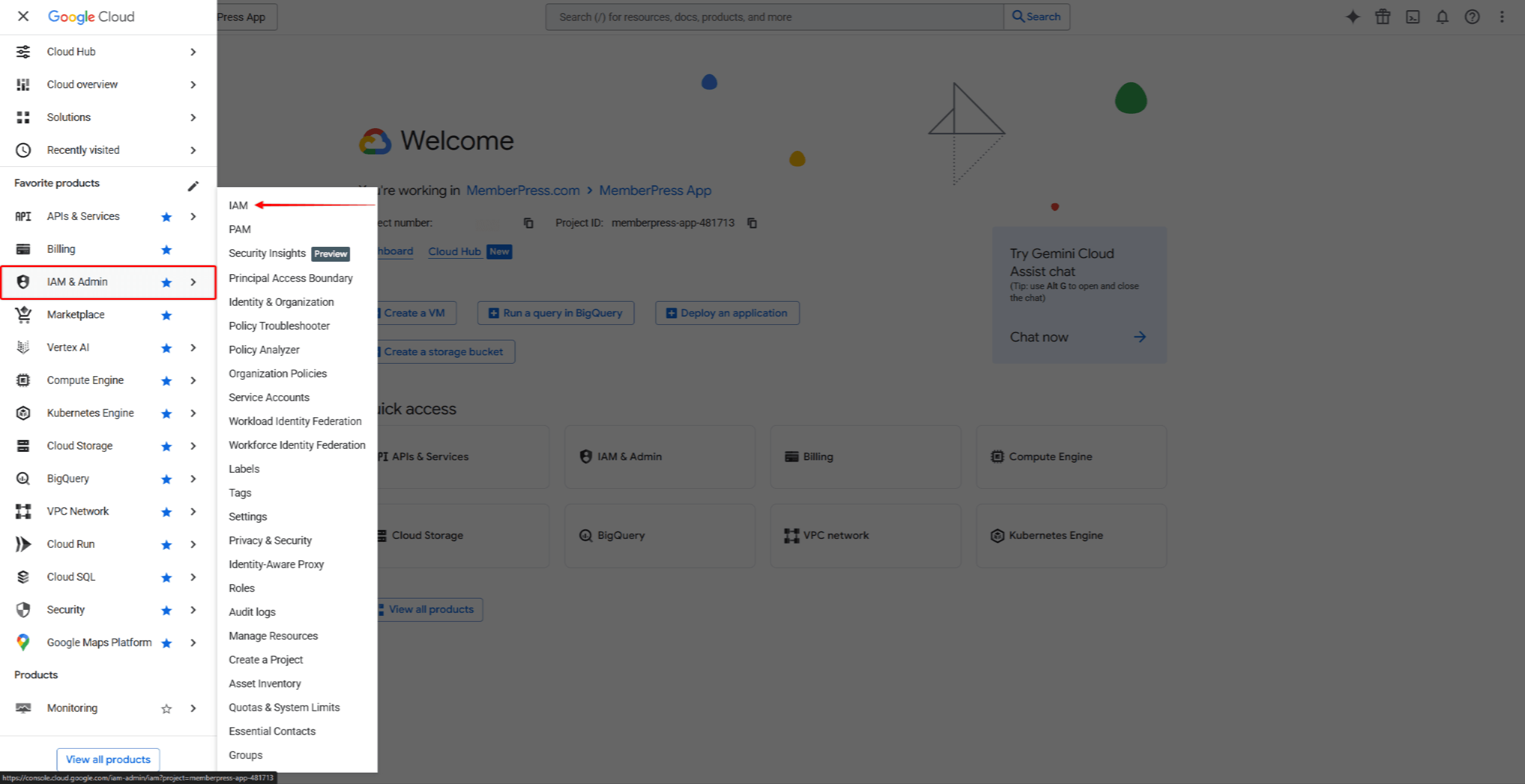Click the search resources input field
Viewport: 1525px width, 784px height.
pyautogui.click(x=774, y=17)
